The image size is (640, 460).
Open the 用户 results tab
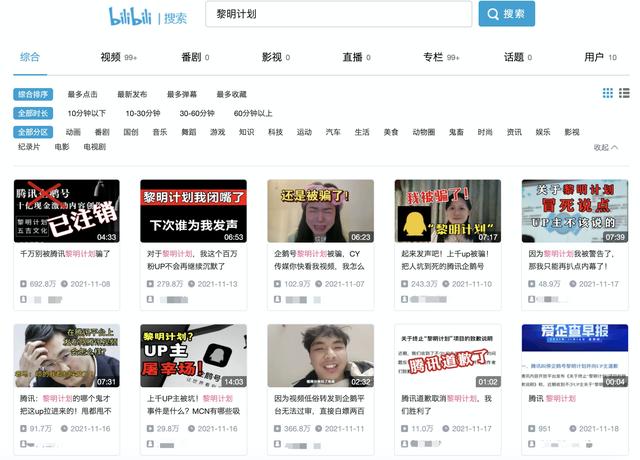tap(594, 57)
